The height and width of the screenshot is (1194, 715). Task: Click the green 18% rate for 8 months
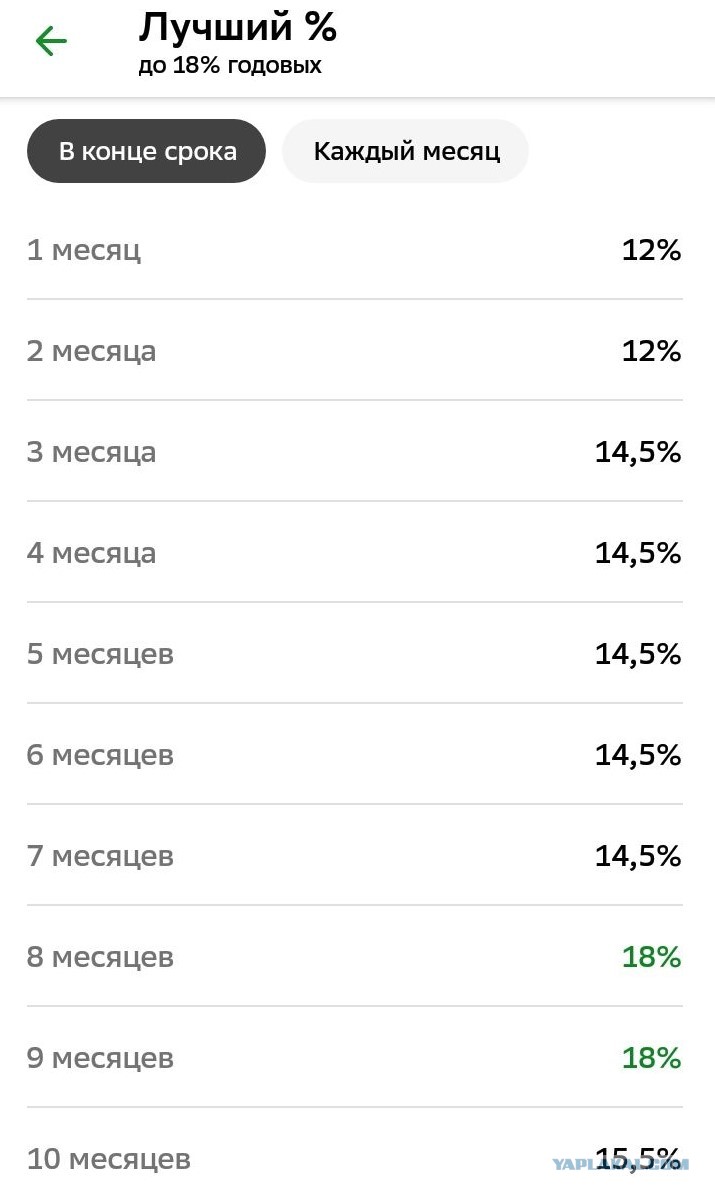[651, 957]
